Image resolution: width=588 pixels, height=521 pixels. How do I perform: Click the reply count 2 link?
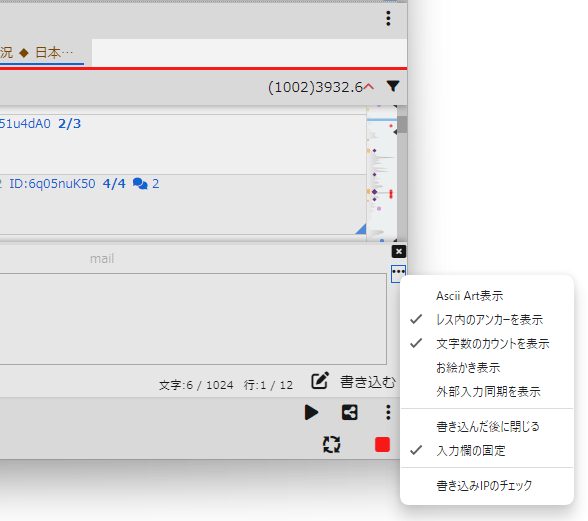tap(155, 184)
